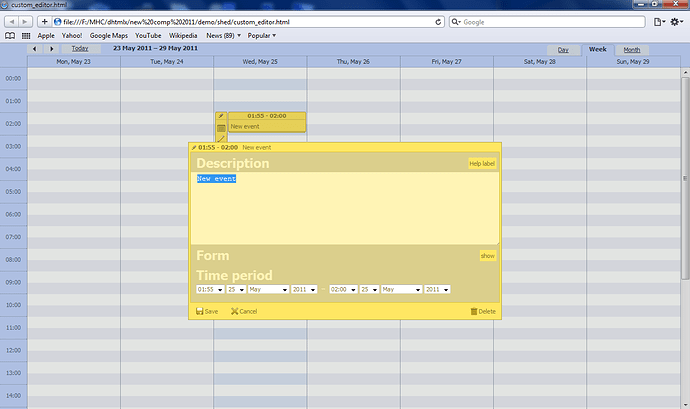Image resolution: width=690 pixels, height=409 pixels.
Task: Open start month May dropdown
Action: tap(268, 289)
